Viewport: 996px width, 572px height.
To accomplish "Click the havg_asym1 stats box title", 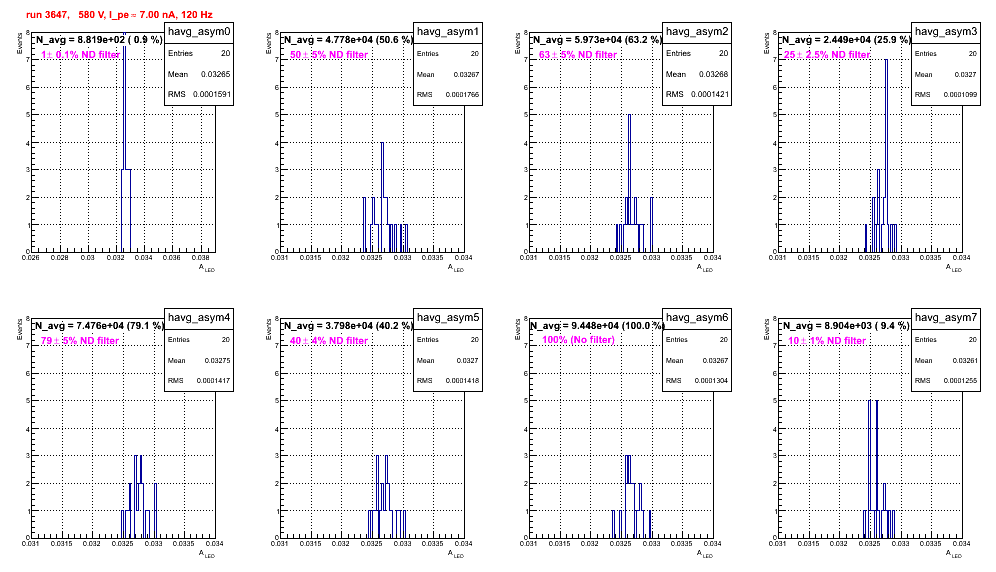I will (448, 32).
